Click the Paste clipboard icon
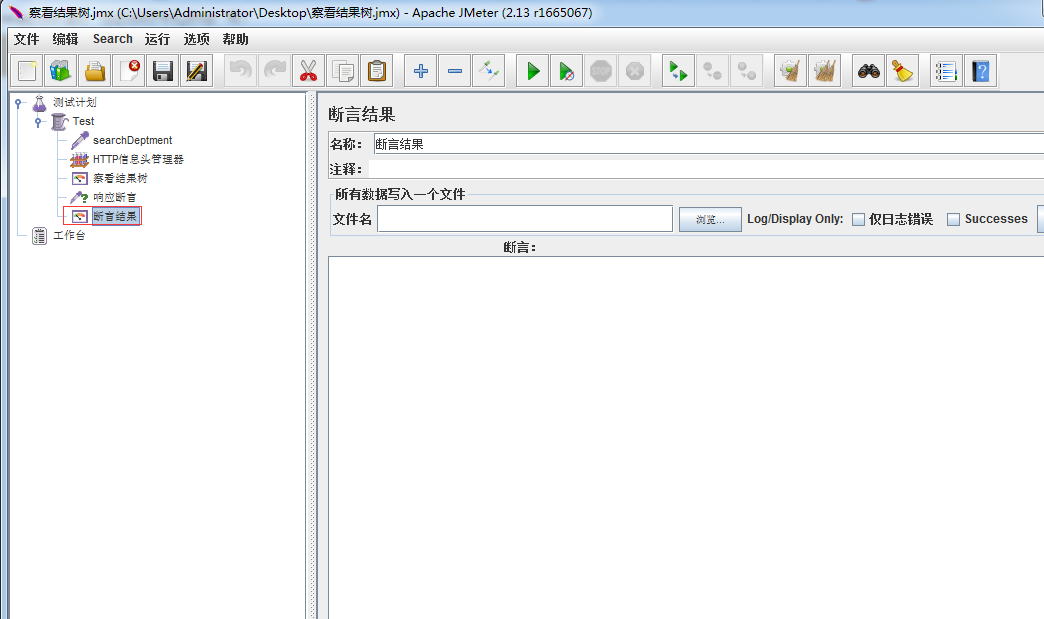This screenshot has height=619, width=1044. pos(377,71)
